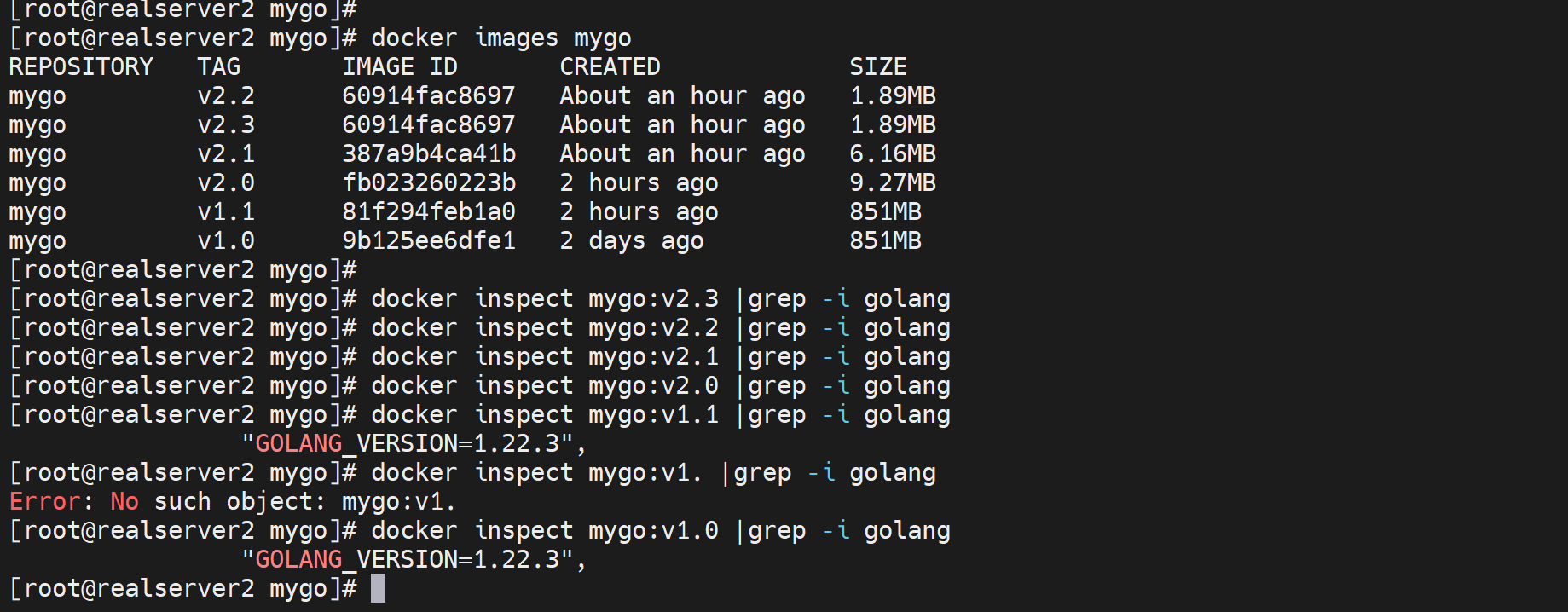Click the v2.1 tag in image list

(x=226, y=153)
